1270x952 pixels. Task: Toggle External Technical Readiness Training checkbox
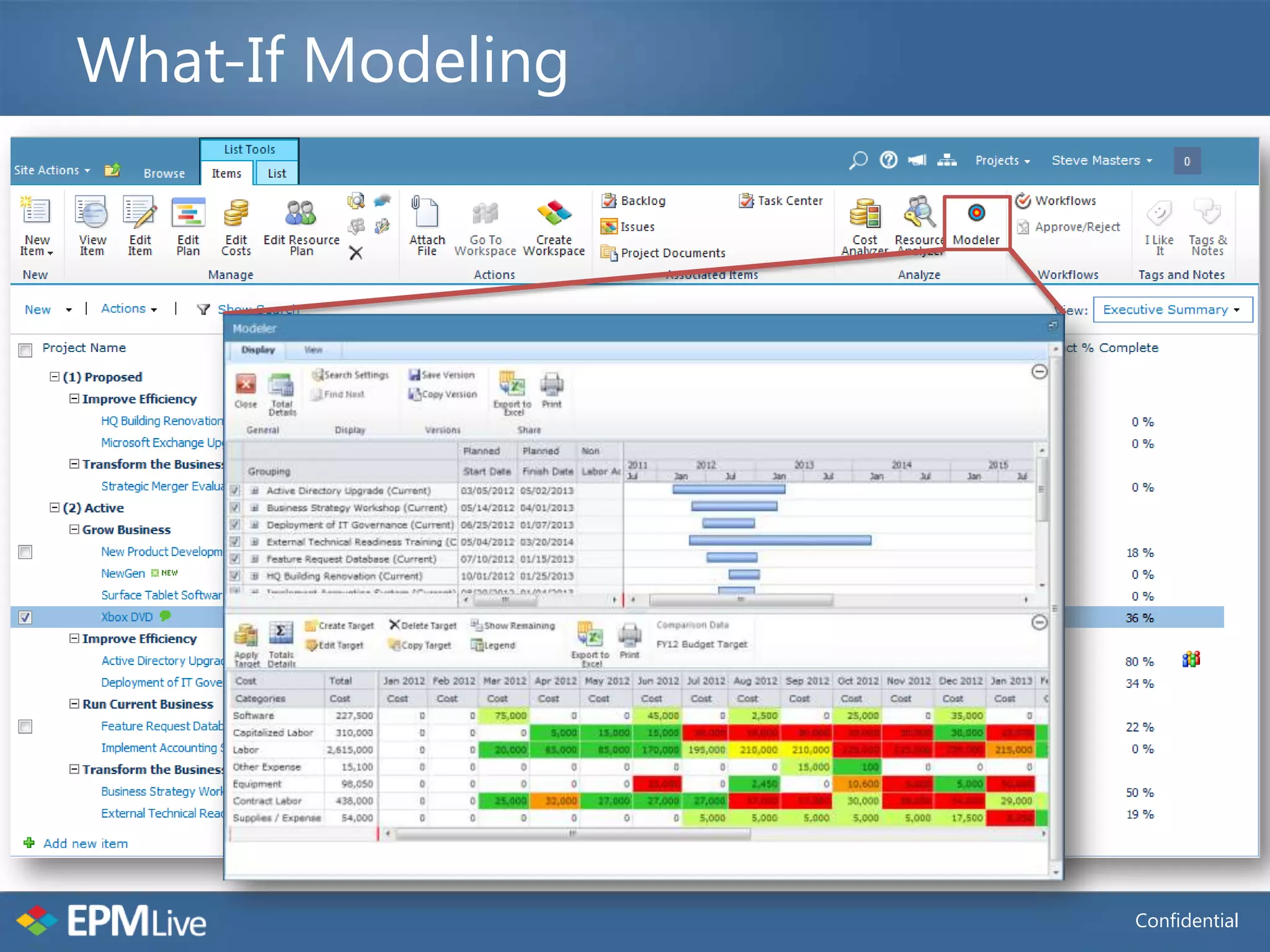click(x=235, y=542)
